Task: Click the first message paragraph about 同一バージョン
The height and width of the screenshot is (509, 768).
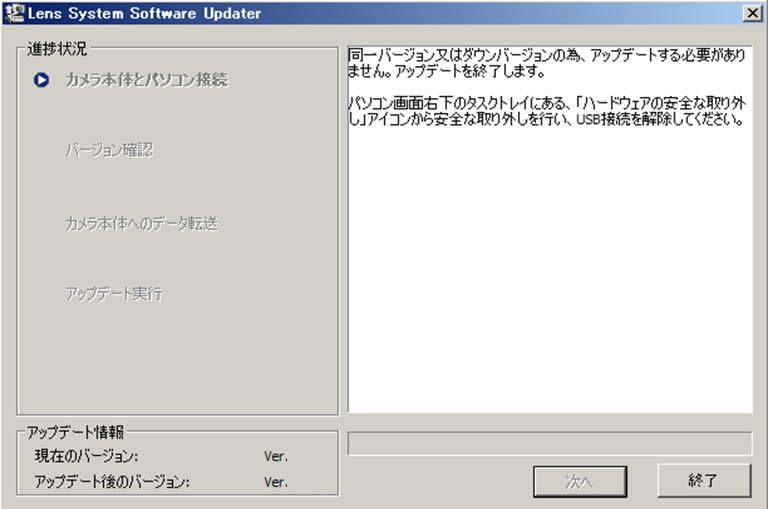Action: click(x=545, y=64)
